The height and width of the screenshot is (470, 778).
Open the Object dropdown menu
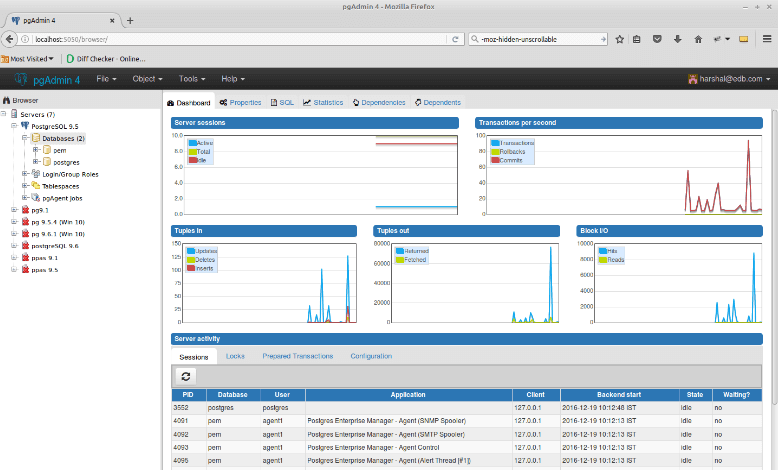pos(147,78)
